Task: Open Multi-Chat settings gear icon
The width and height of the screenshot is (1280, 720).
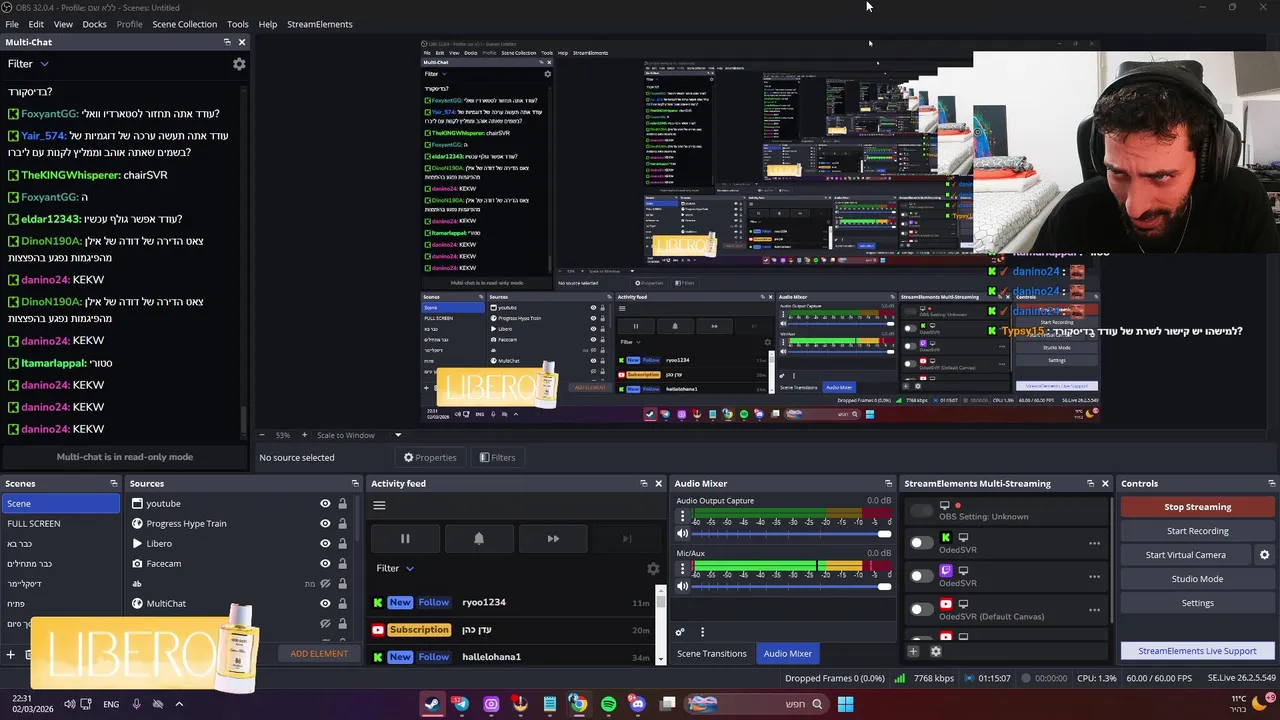Action: tap(239, 64)
